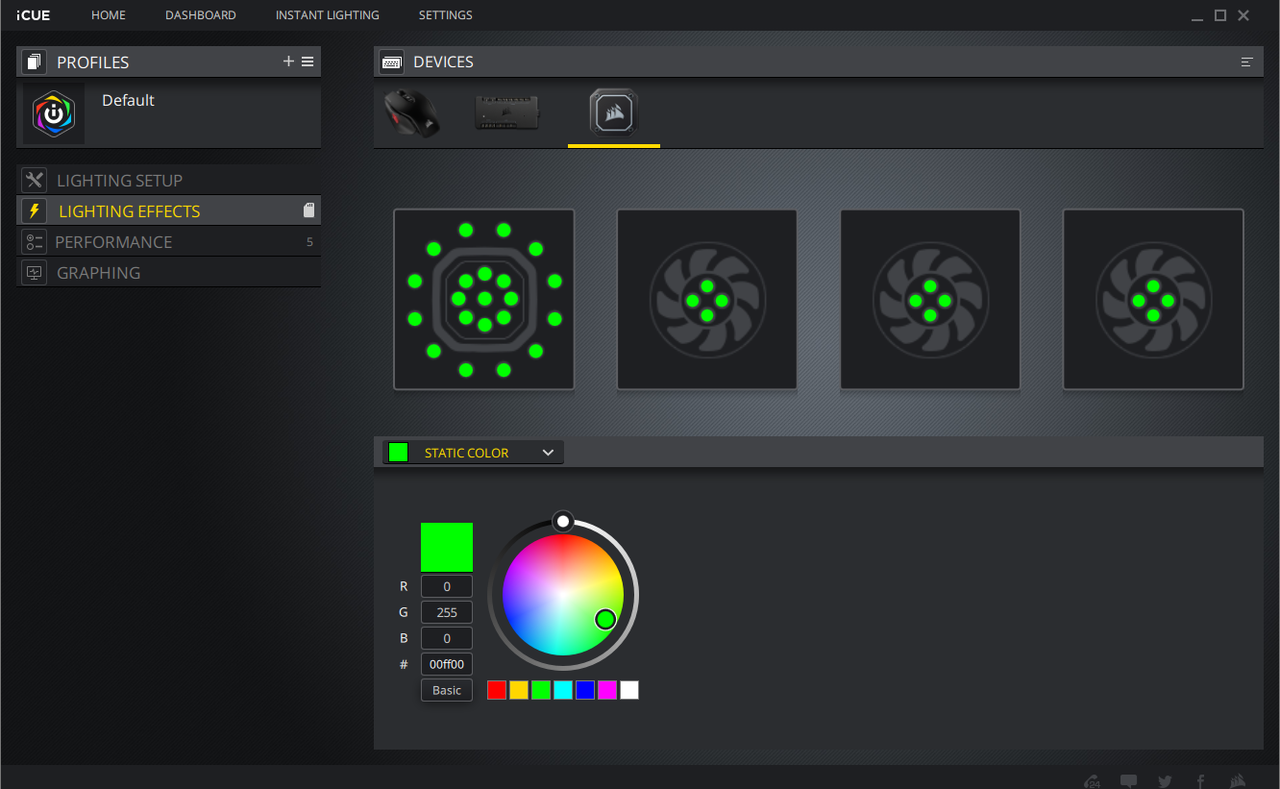Open the profiles list menu icon
Viewport: 1280px width, 789px height.
click(308, 62)
